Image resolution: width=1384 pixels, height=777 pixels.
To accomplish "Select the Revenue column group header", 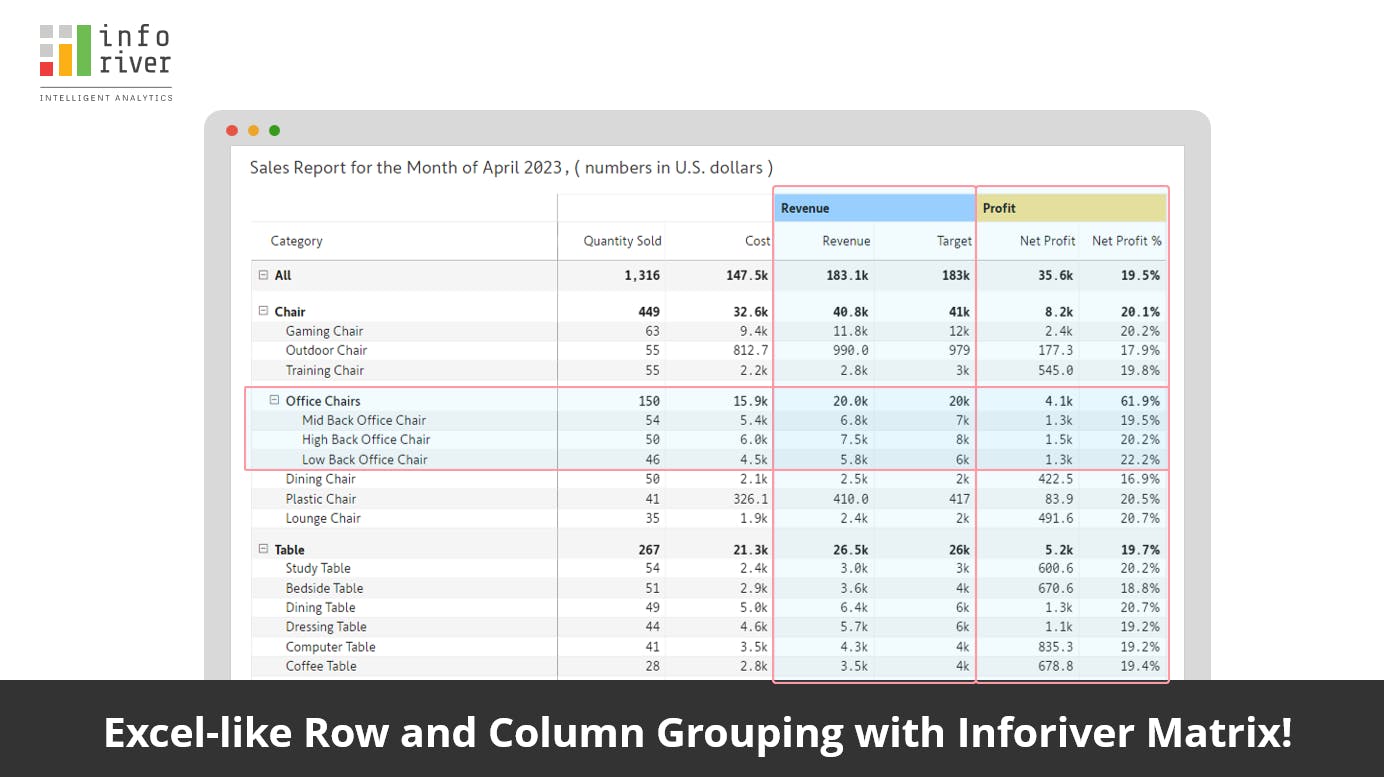I will tap(874, 208).
